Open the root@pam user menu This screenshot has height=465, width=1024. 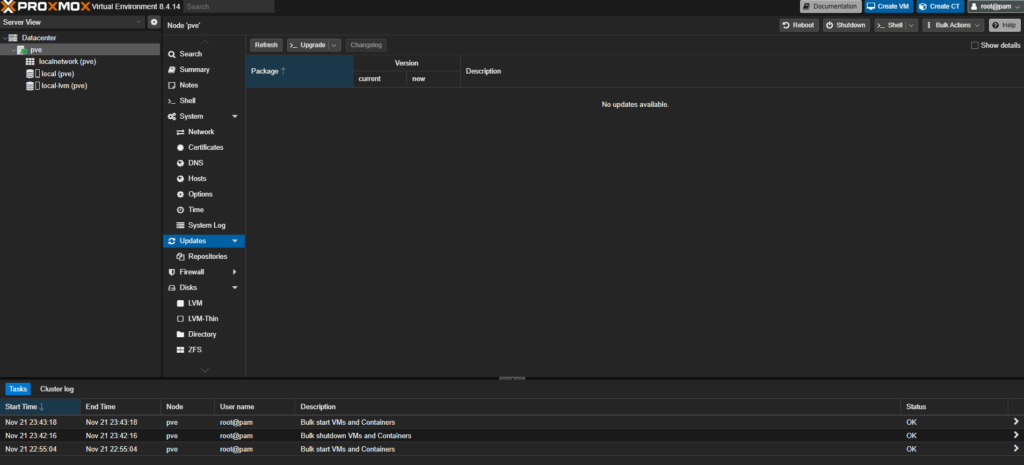click(x=993, y=6)
